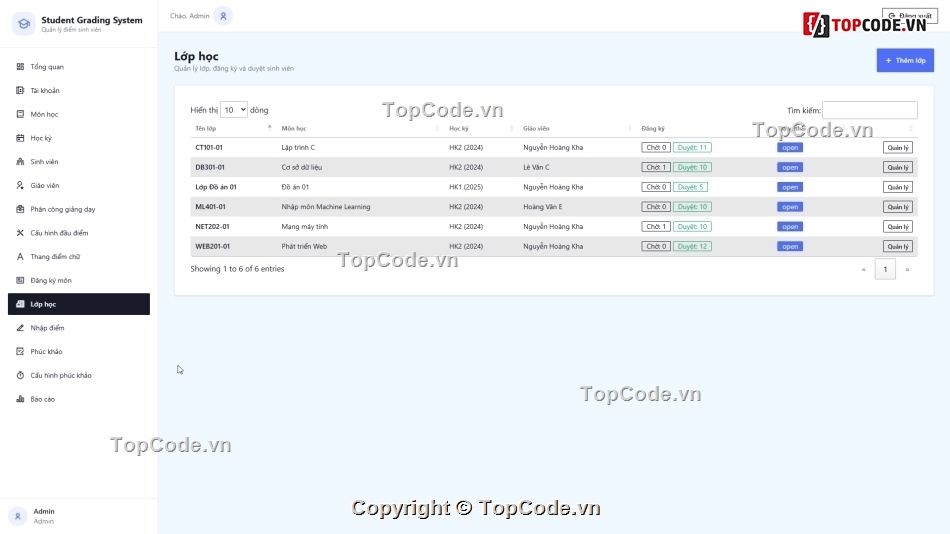Click the Môn học book icon

pyautogui.click(x=20, y=114)
